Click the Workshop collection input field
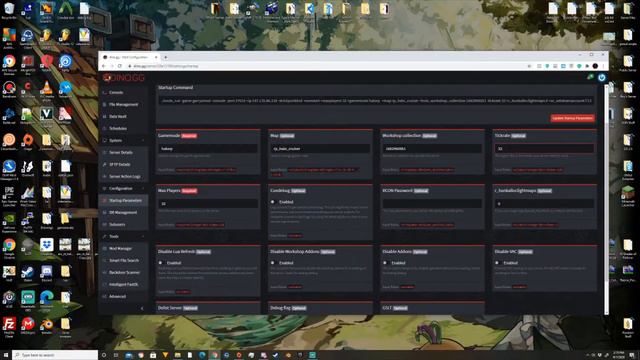 (432, 149)
